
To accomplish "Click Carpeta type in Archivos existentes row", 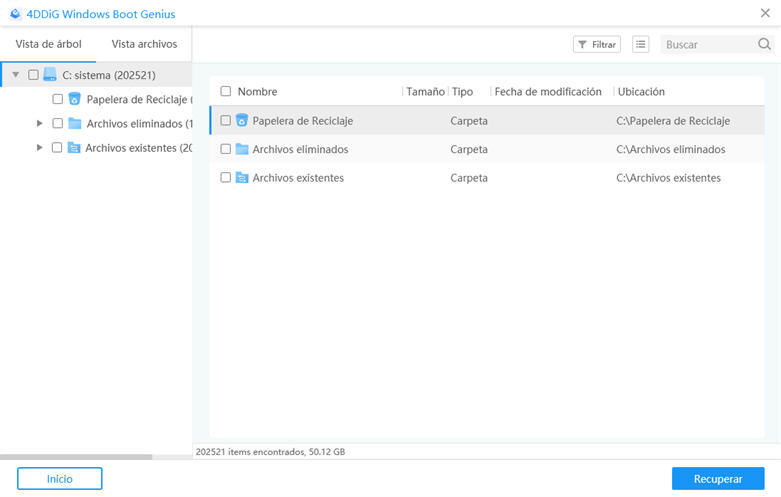I will pyautogui.click(x=469, y=178).
